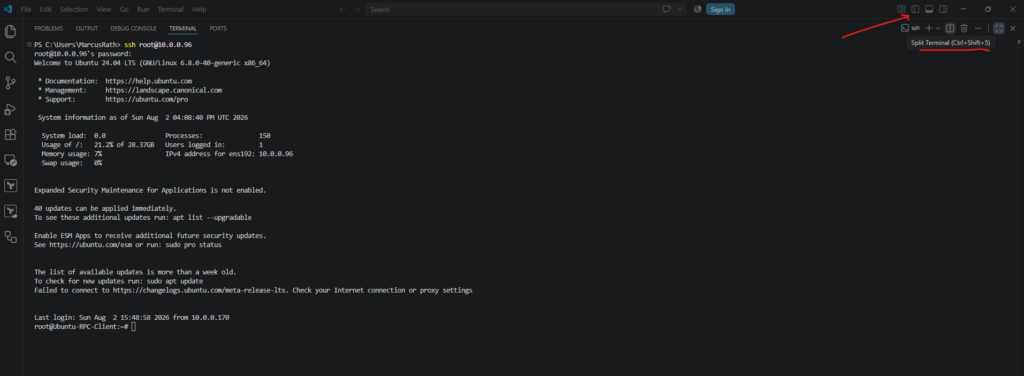1024x376 pixels.
Task: Click the round icon left of Sign In
Action: point(697,9)
